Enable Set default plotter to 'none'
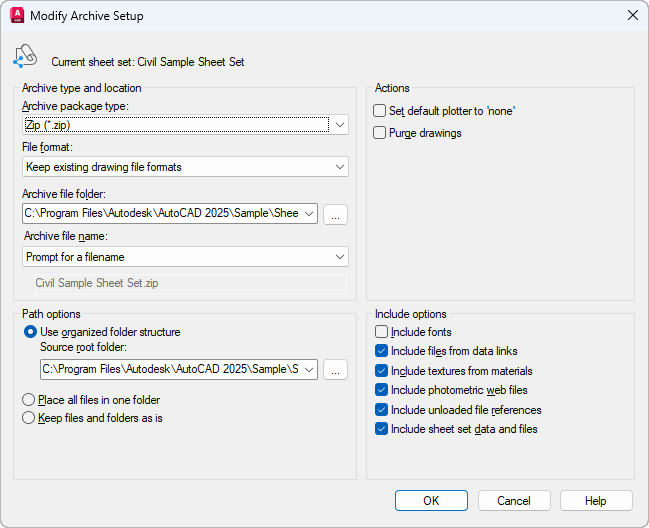 (x=380, y=111)
